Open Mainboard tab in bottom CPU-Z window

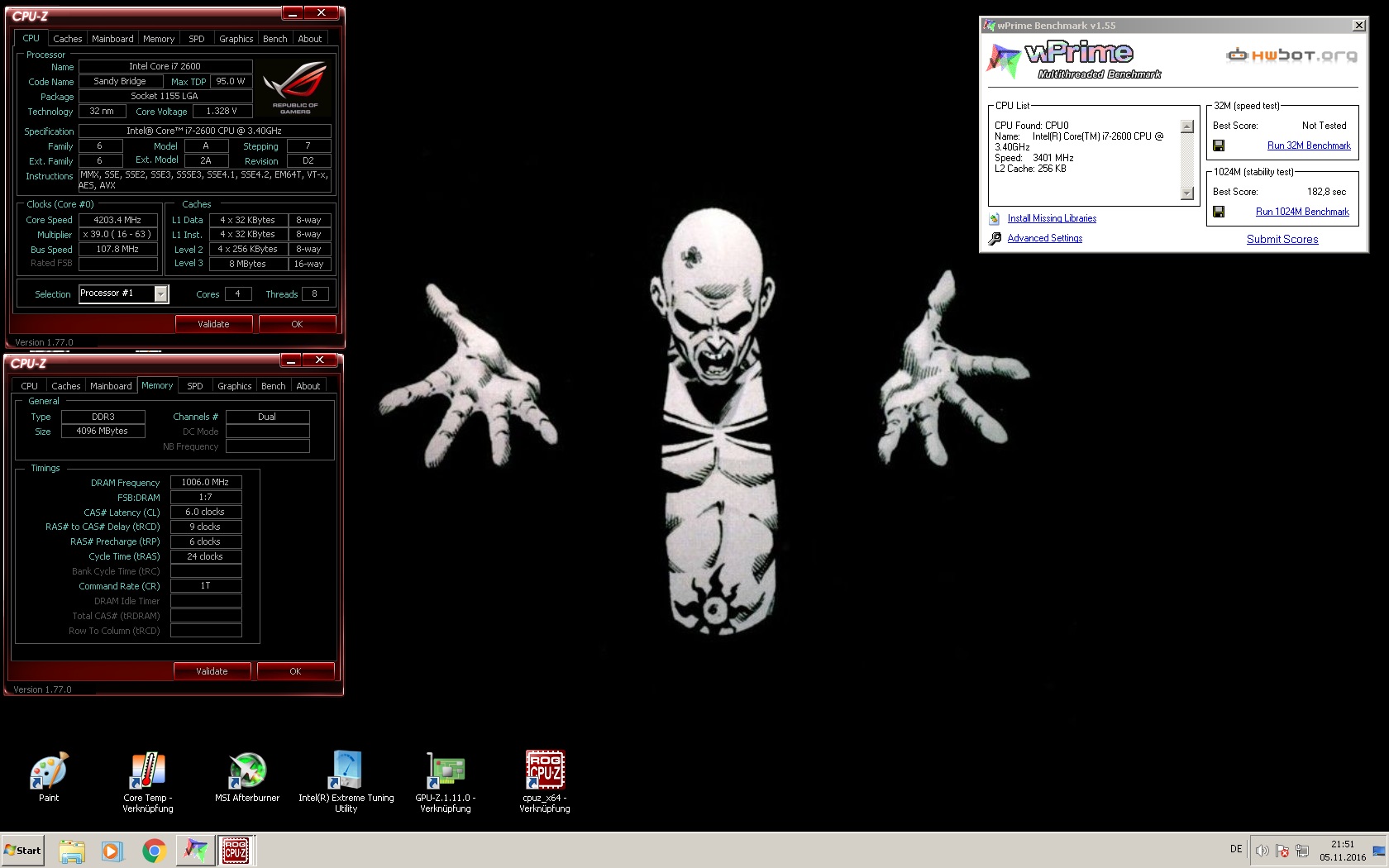coord(111,386)
